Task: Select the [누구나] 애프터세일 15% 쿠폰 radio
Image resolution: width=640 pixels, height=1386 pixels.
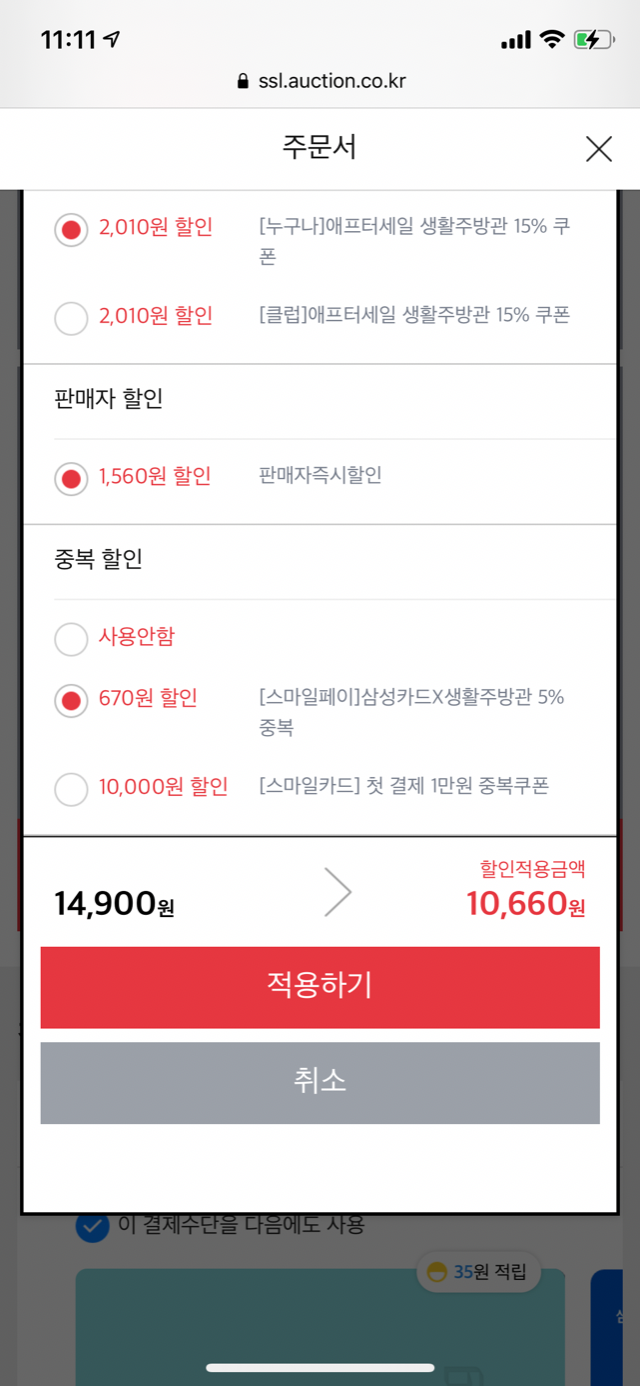Action: (x=71, y=229)
